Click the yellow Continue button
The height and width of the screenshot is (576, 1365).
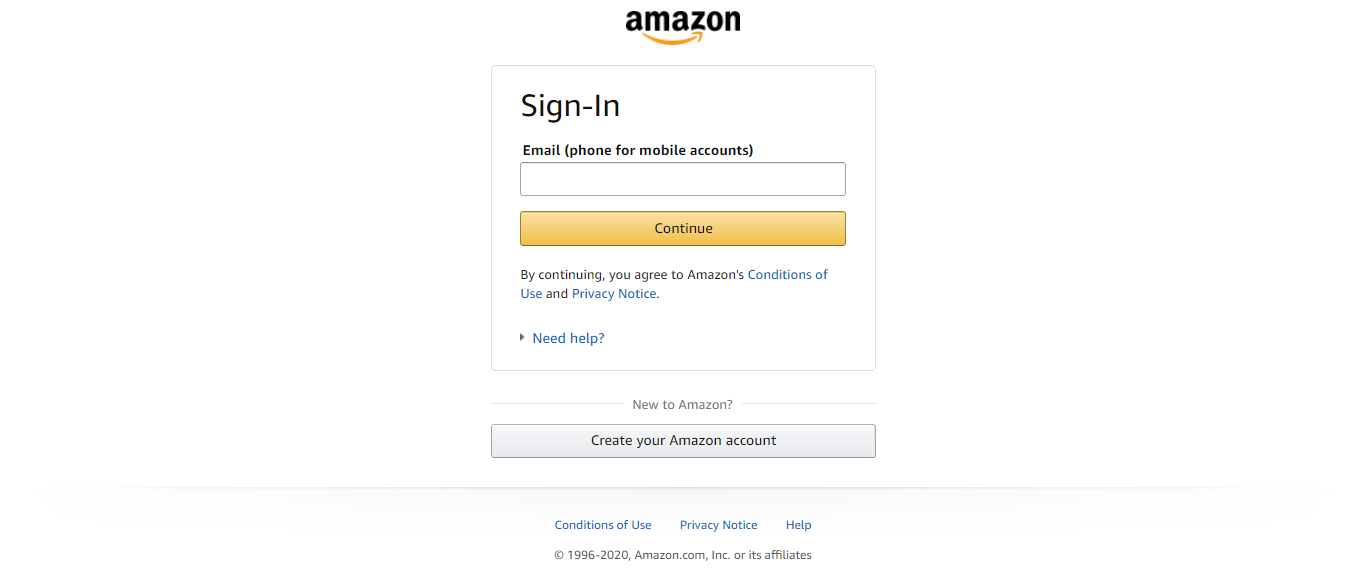click(683, 228)
